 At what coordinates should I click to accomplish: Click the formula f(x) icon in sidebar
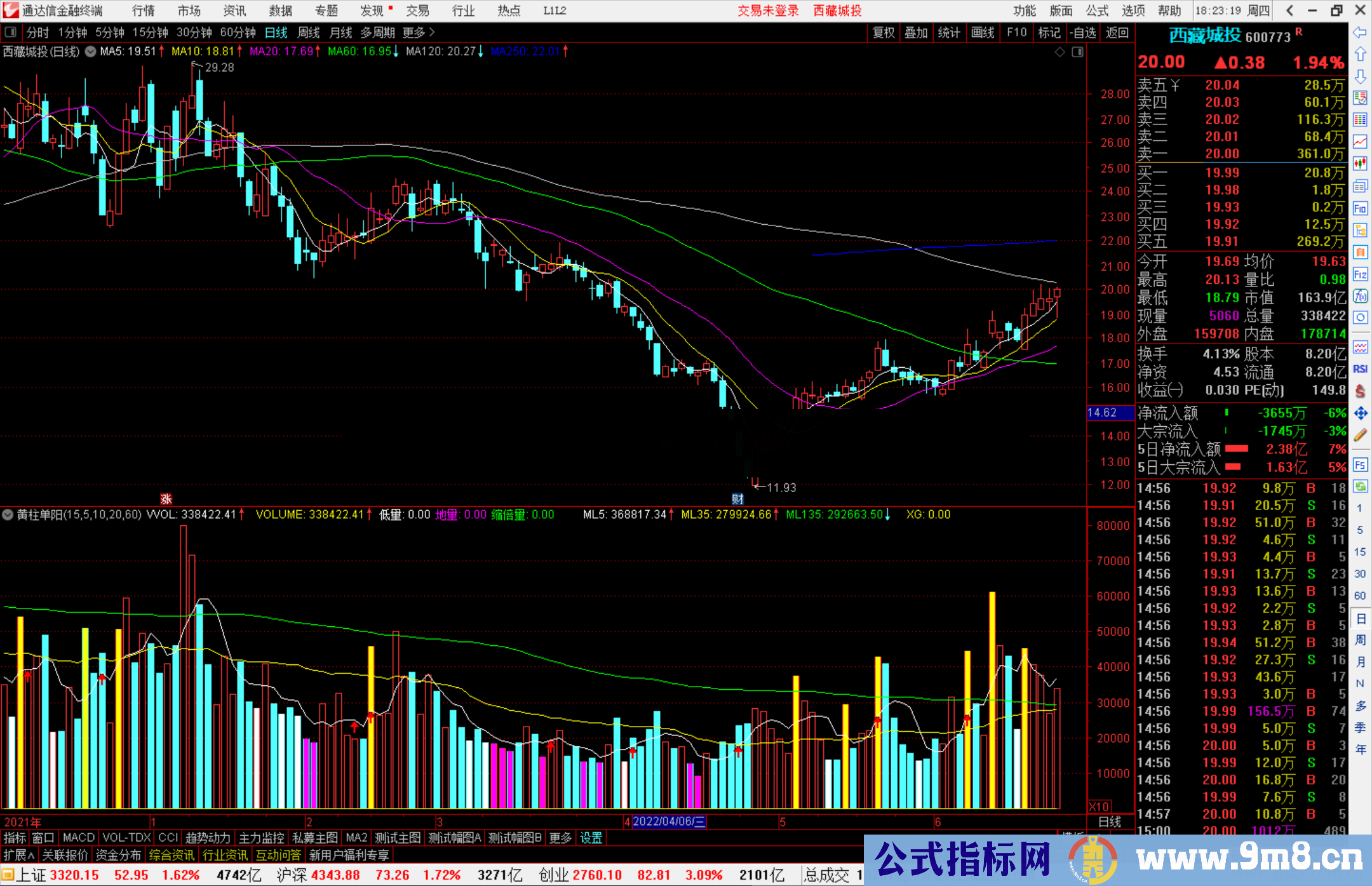click(x=1360, y=296)
